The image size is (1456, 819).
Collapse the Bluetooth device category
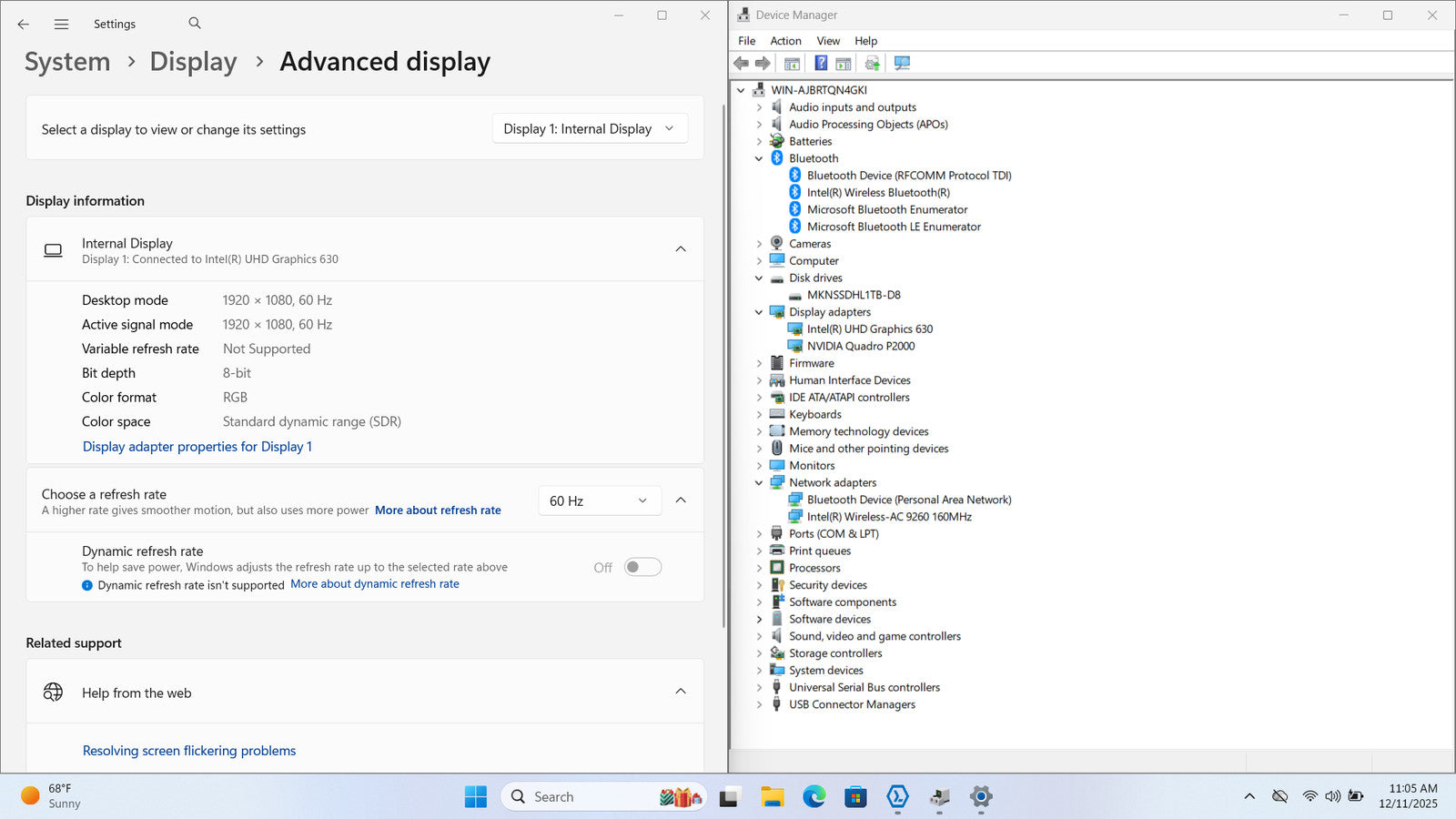pos(759,158)
